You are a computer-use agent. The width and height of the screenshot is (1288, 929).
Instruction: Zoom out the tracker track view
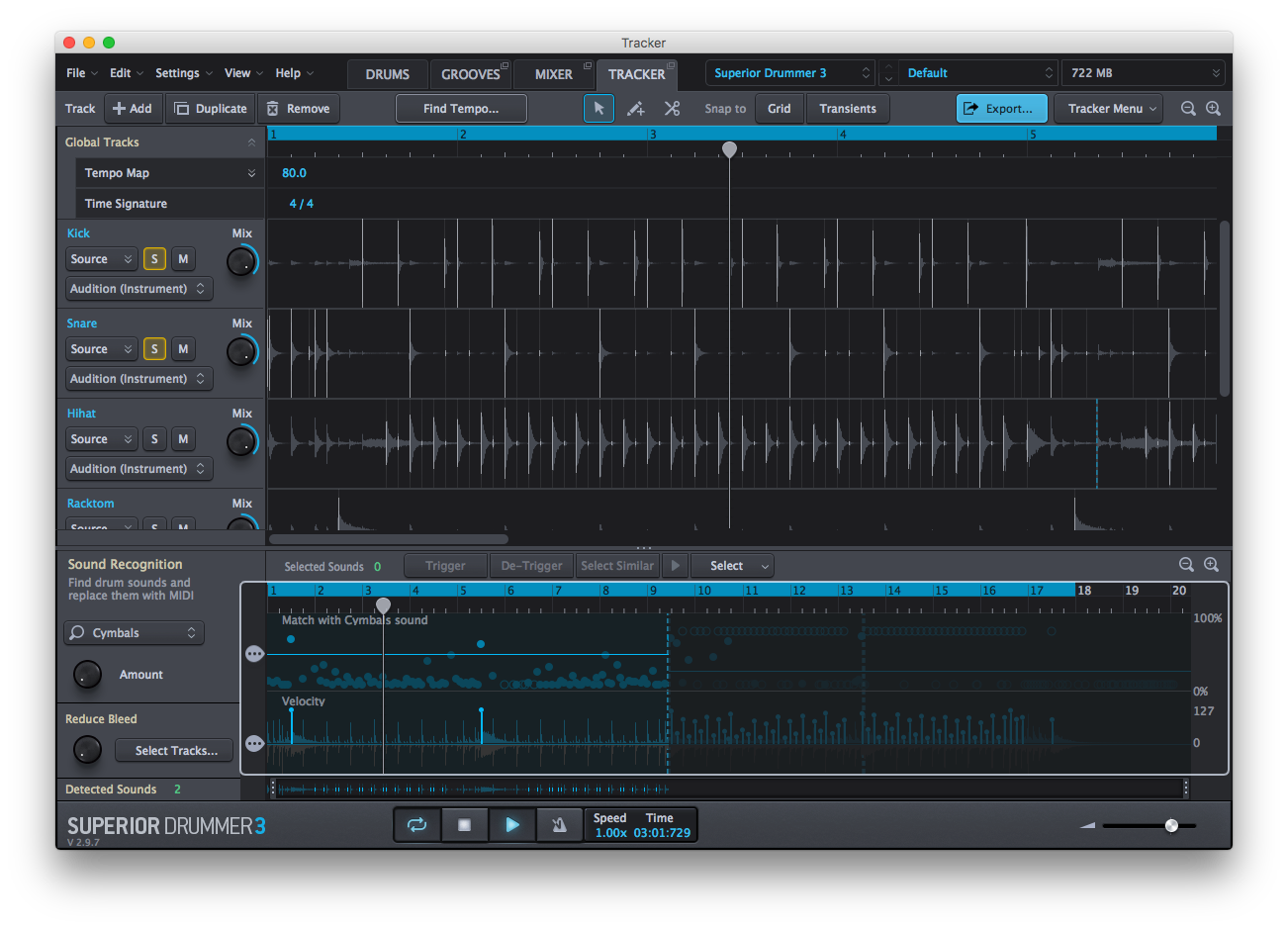pyautogui.click(x=1188, y=109)
